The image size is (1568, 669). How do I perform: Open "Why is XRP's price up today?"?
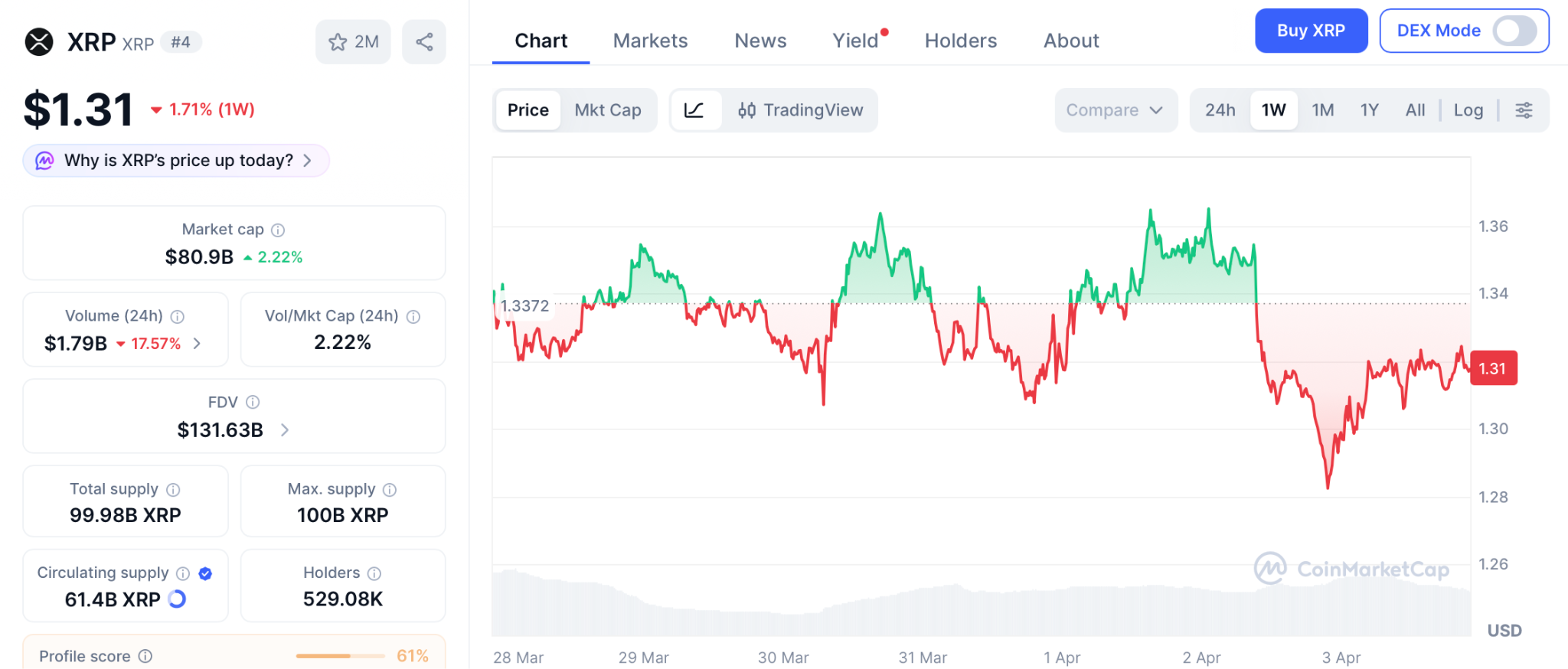[177, 161]
